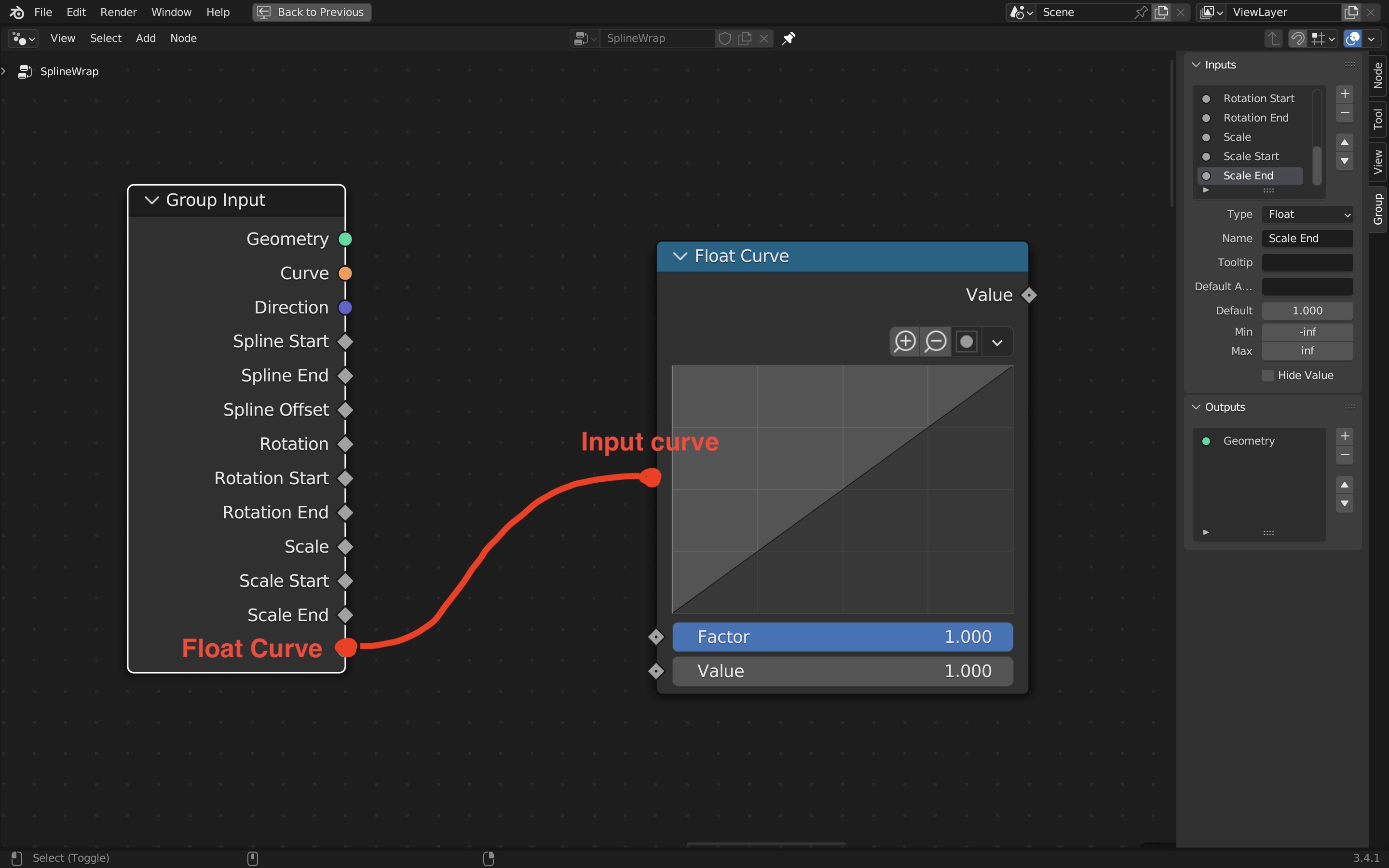This screenshot has height=868, width=1389.
Task: Toggle the overlays icon in node editor
Action: (1353, 39)
